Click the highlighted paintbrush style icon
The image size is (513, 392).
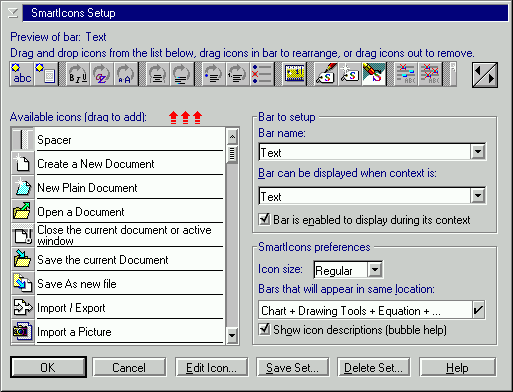374,74
